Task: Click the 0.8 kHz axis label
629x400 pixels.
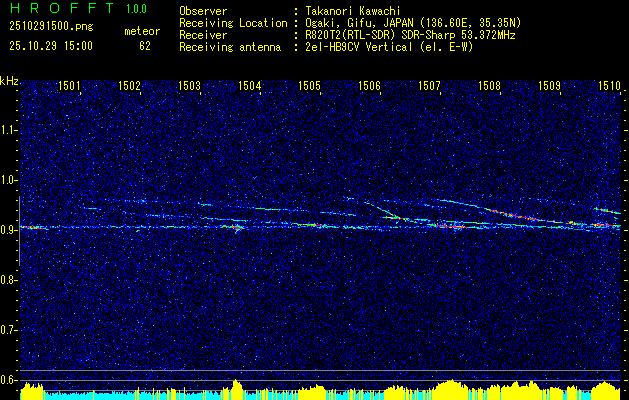Action: 8,280
